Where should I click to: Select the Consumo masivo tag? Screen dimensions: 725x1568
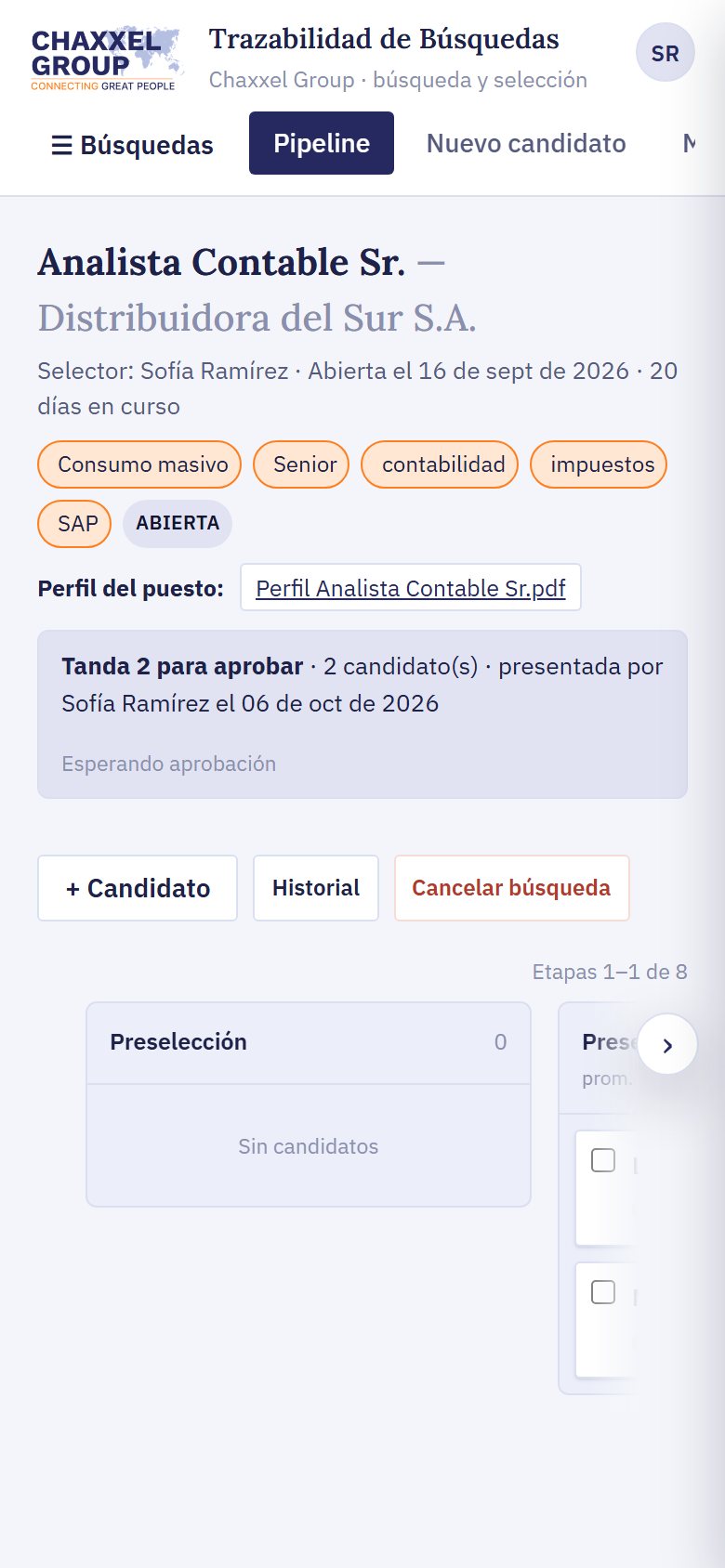click(x=139, y=464)
